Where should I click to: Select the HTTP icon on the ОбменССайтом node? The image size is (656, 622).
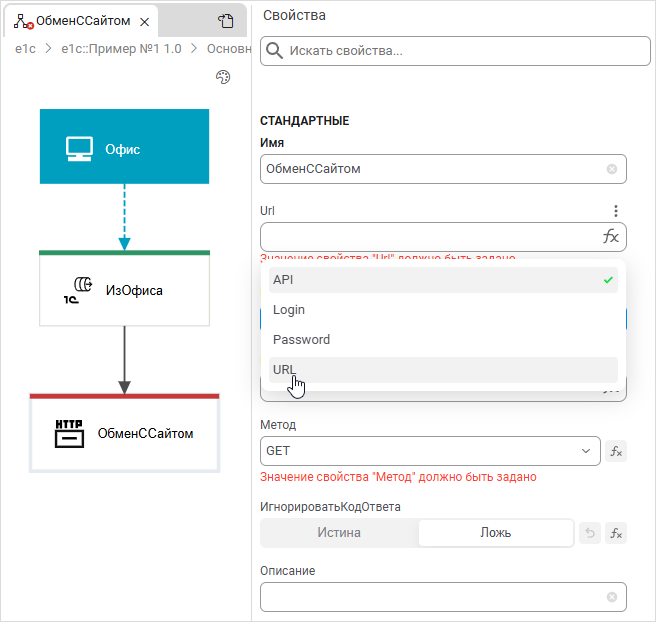tap(69, 433)
